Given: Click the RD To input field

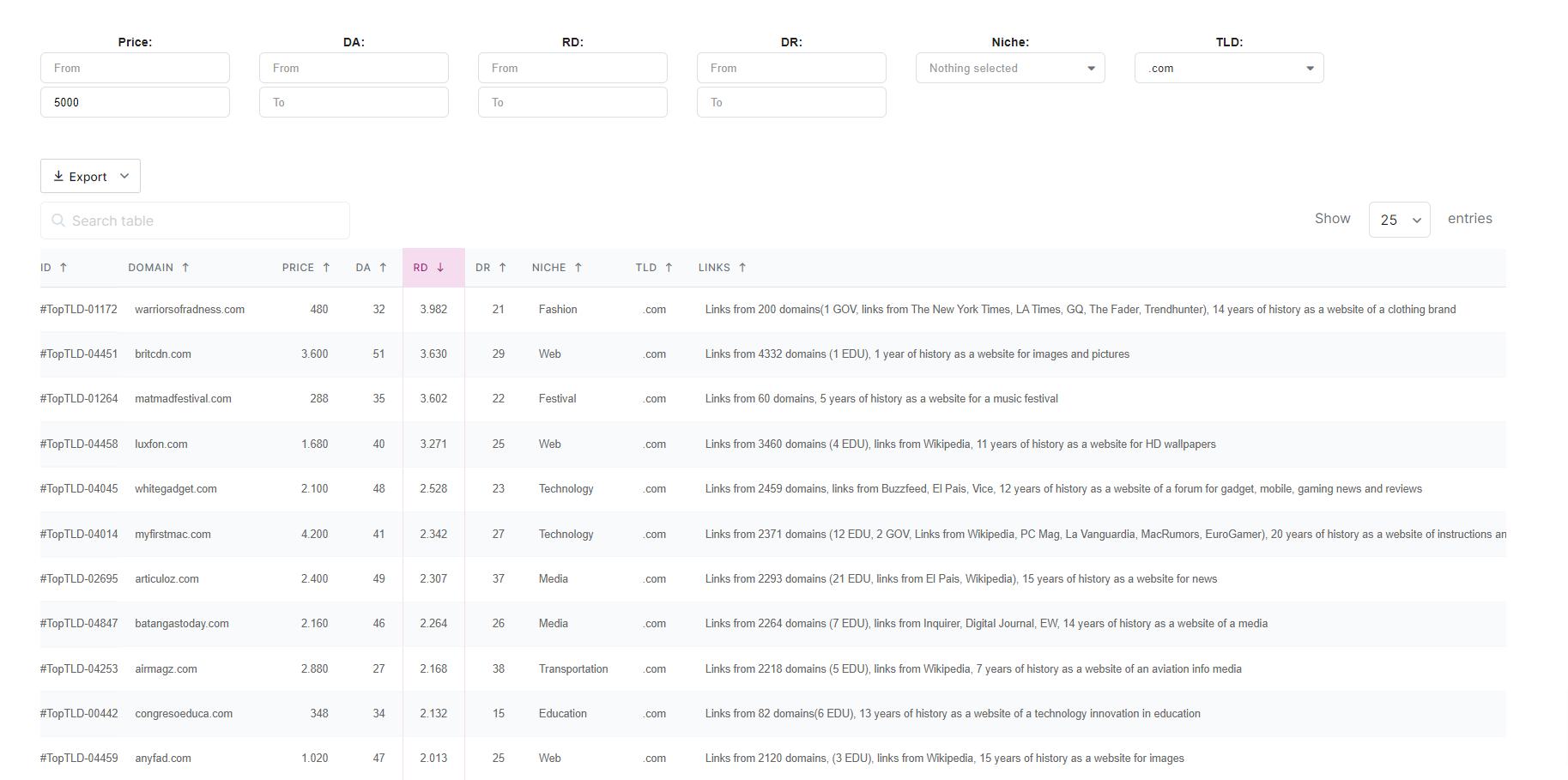Looking at the screenshot, I should (x=572, y=103).
